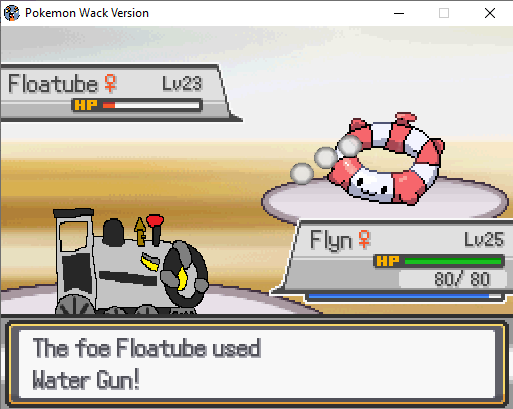Click the 'Water Gun!' message text
Image resolution: width=513 pixels, height=409 pixels.
pos(86,379)
